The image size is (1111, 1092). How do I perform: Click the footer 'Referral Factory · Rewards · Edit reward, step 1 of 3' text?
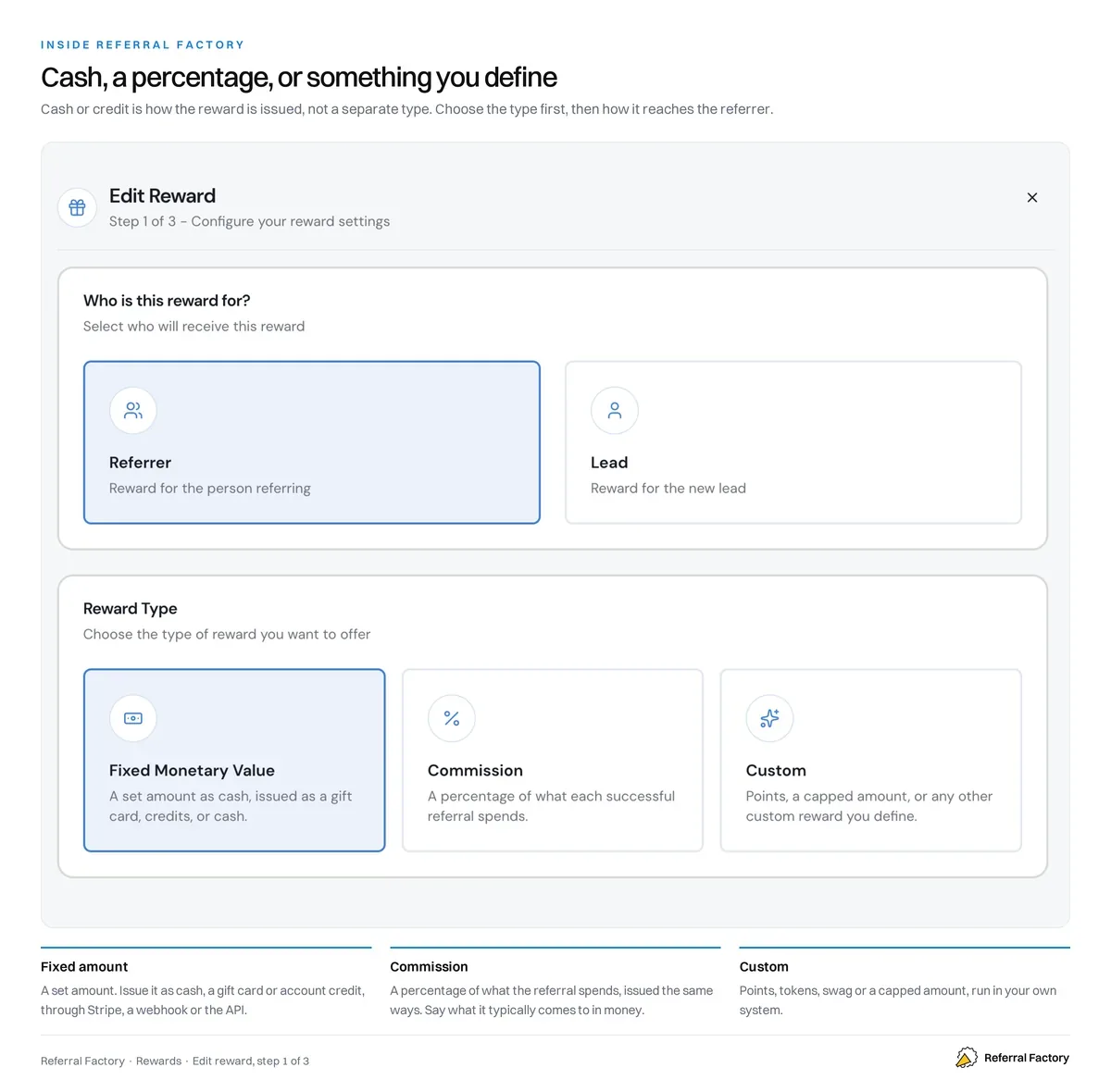coord(175,1061)
